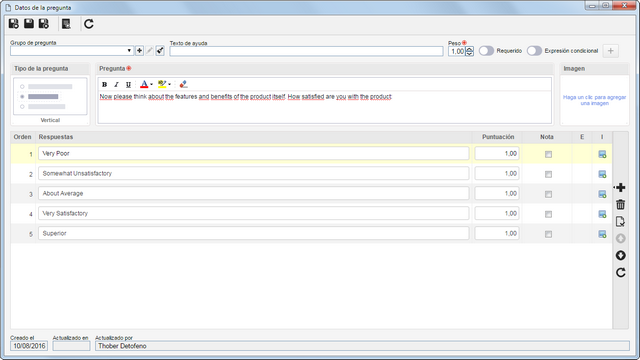Click the eraser clear formatting icon

click(183, 84)
